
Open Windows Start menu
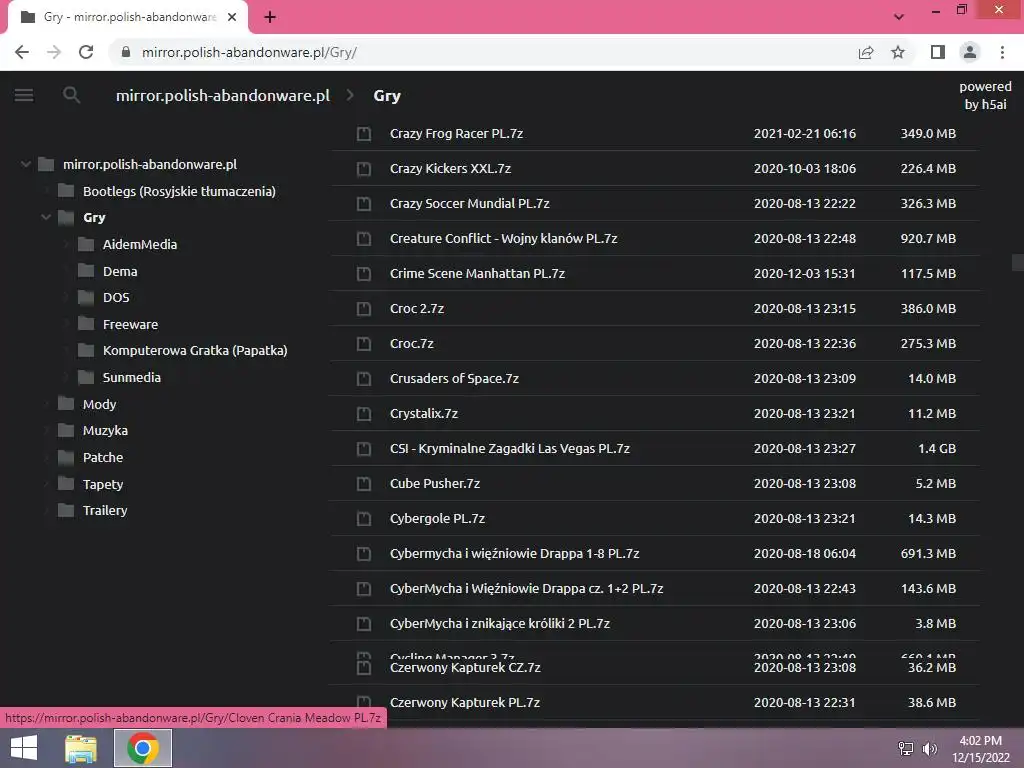click(24, 748)
